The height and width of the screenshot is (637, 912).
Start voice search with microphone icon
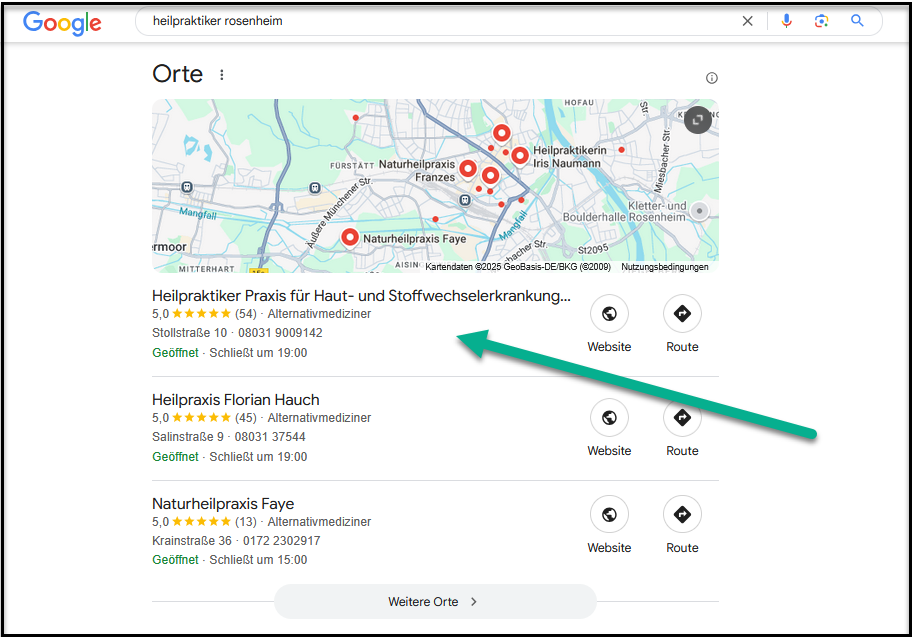coord(786,21)
